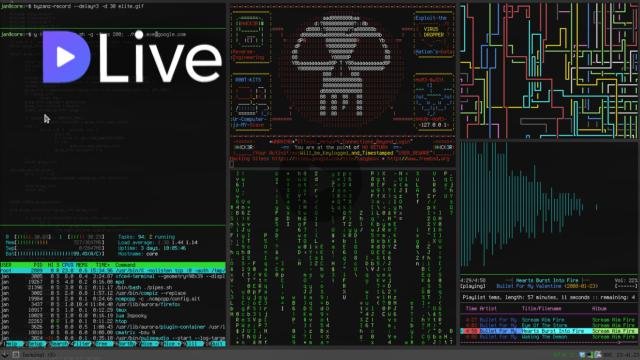Screen dimensions: 640x360
Task: Click the 127.0.0.1 text in the ASCII banner
Action: [434, 125]
